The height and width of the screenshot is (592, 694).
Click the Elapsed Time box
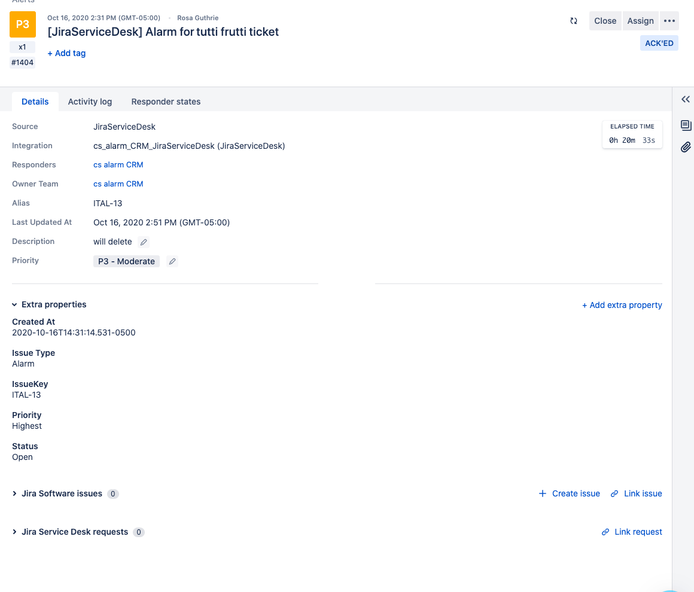point(632,134)
